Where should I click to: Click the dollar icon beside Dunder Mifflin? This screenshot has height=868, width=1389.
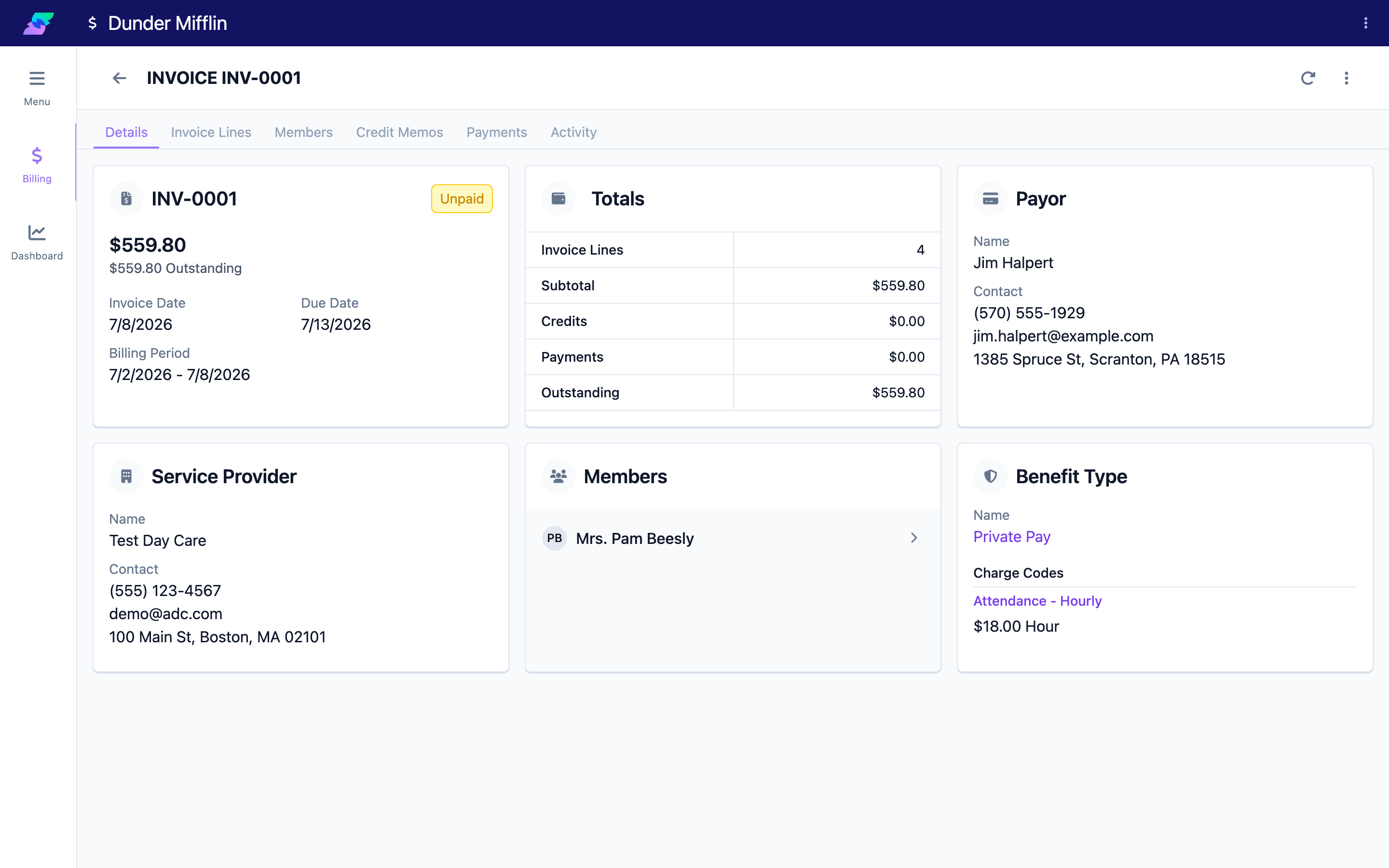click(93, 23)
